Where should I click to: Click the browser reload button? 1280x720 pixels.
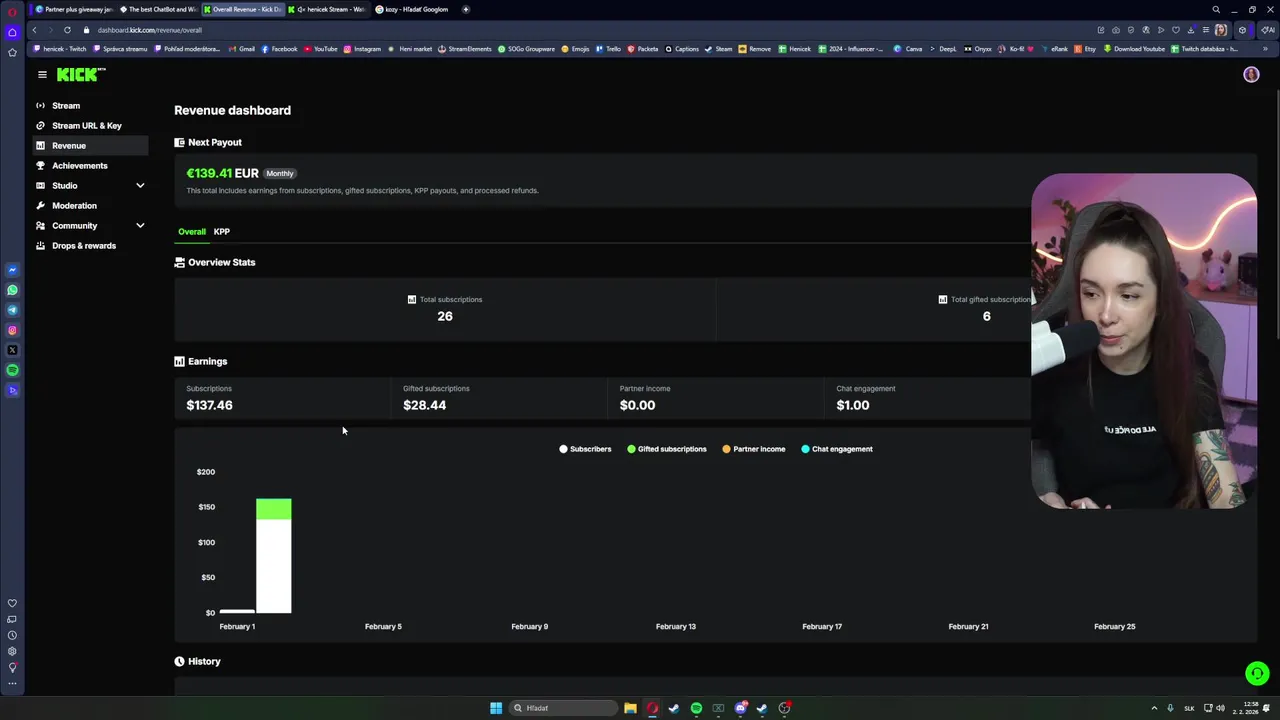point(67,30)
